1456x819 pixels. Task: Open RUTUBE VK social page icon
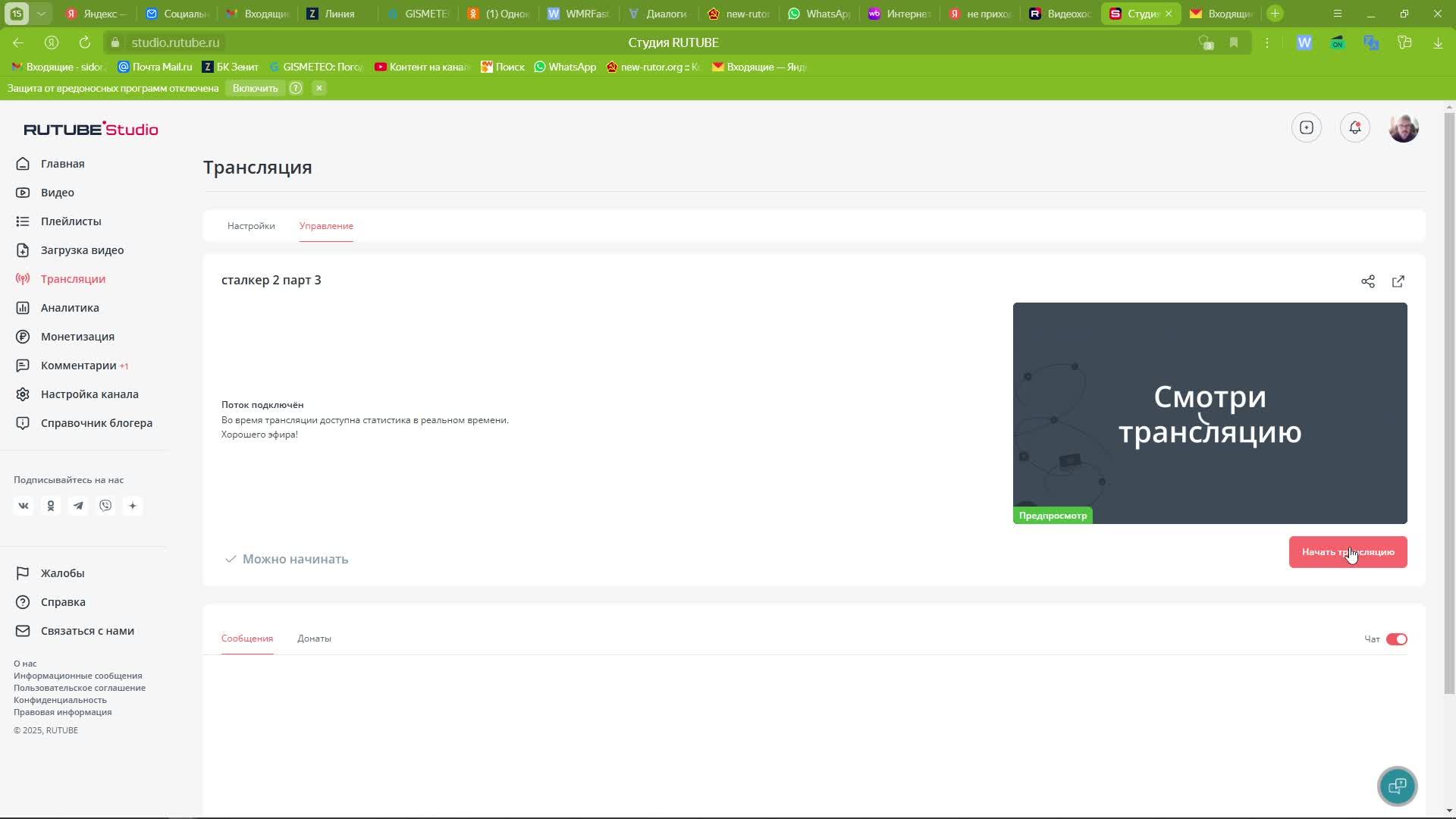tap(24, 506)
